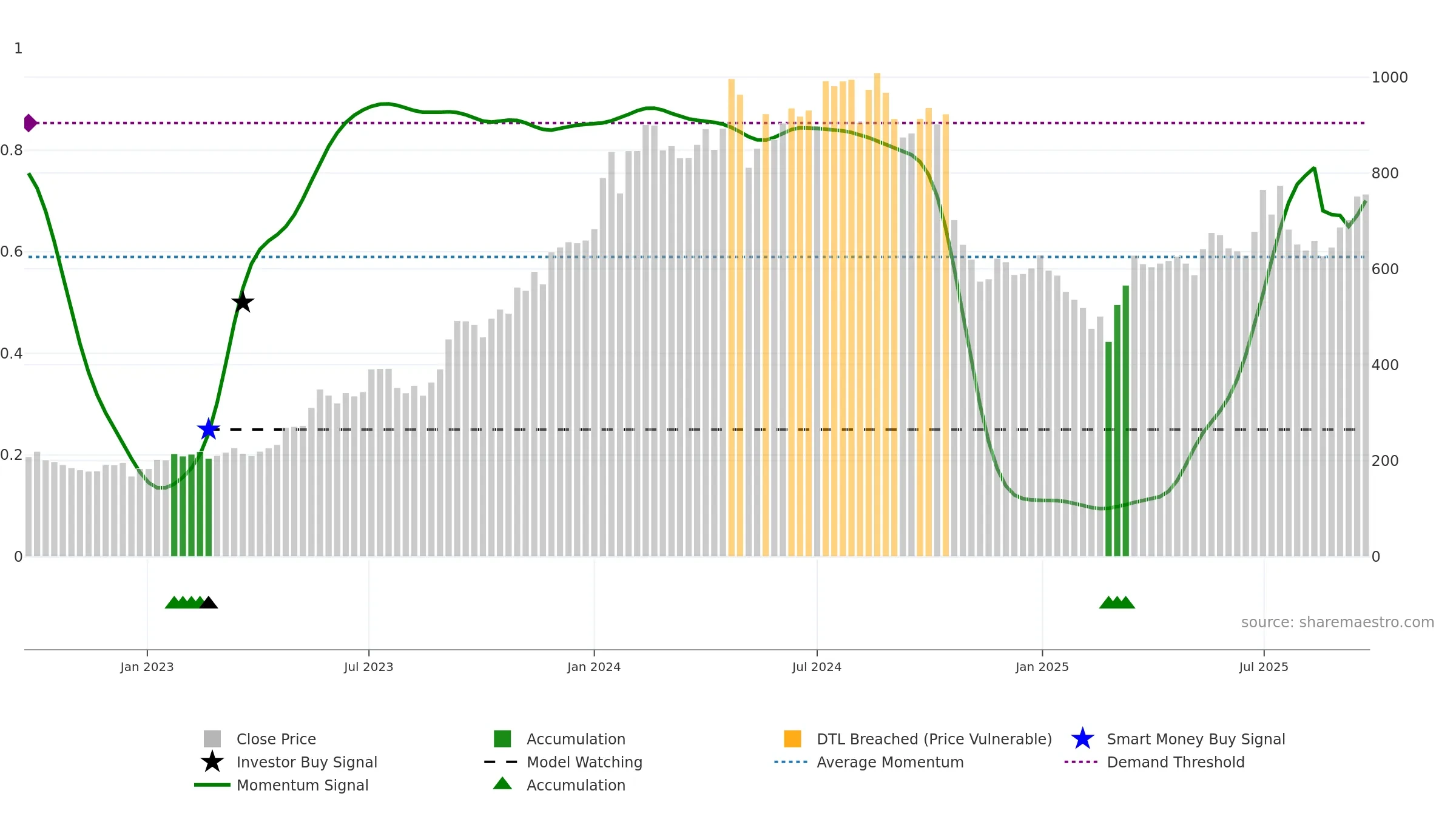The width and height of the screenshot is (1456, 819).
Task: Click the Jan 2024 axis label
Action: (594, 667)
